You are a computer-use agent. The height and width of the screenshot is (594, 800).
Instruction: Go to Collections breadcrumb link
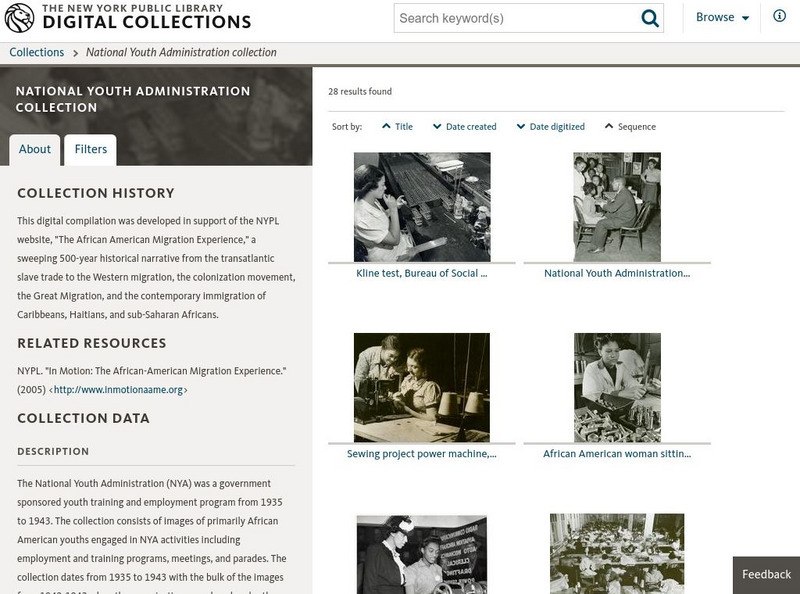37,53
